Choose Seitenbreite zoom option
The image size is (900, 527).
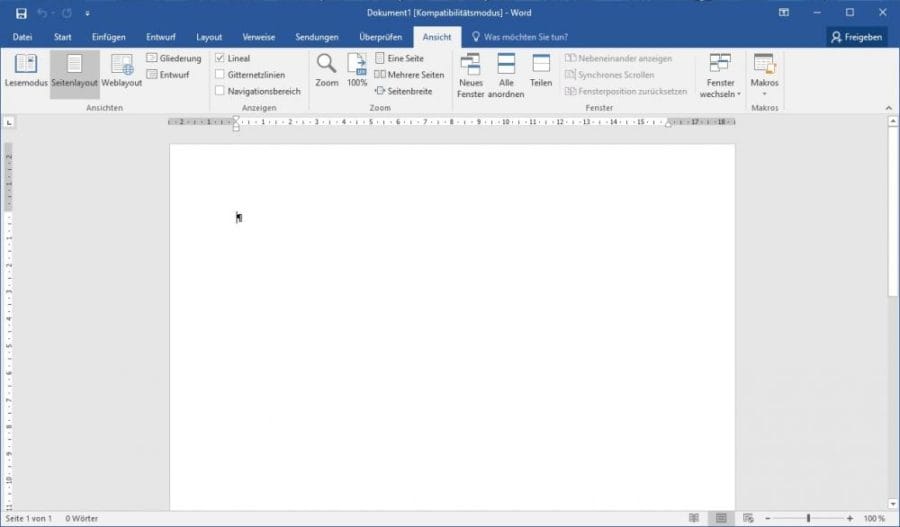[x=403, y=91]
